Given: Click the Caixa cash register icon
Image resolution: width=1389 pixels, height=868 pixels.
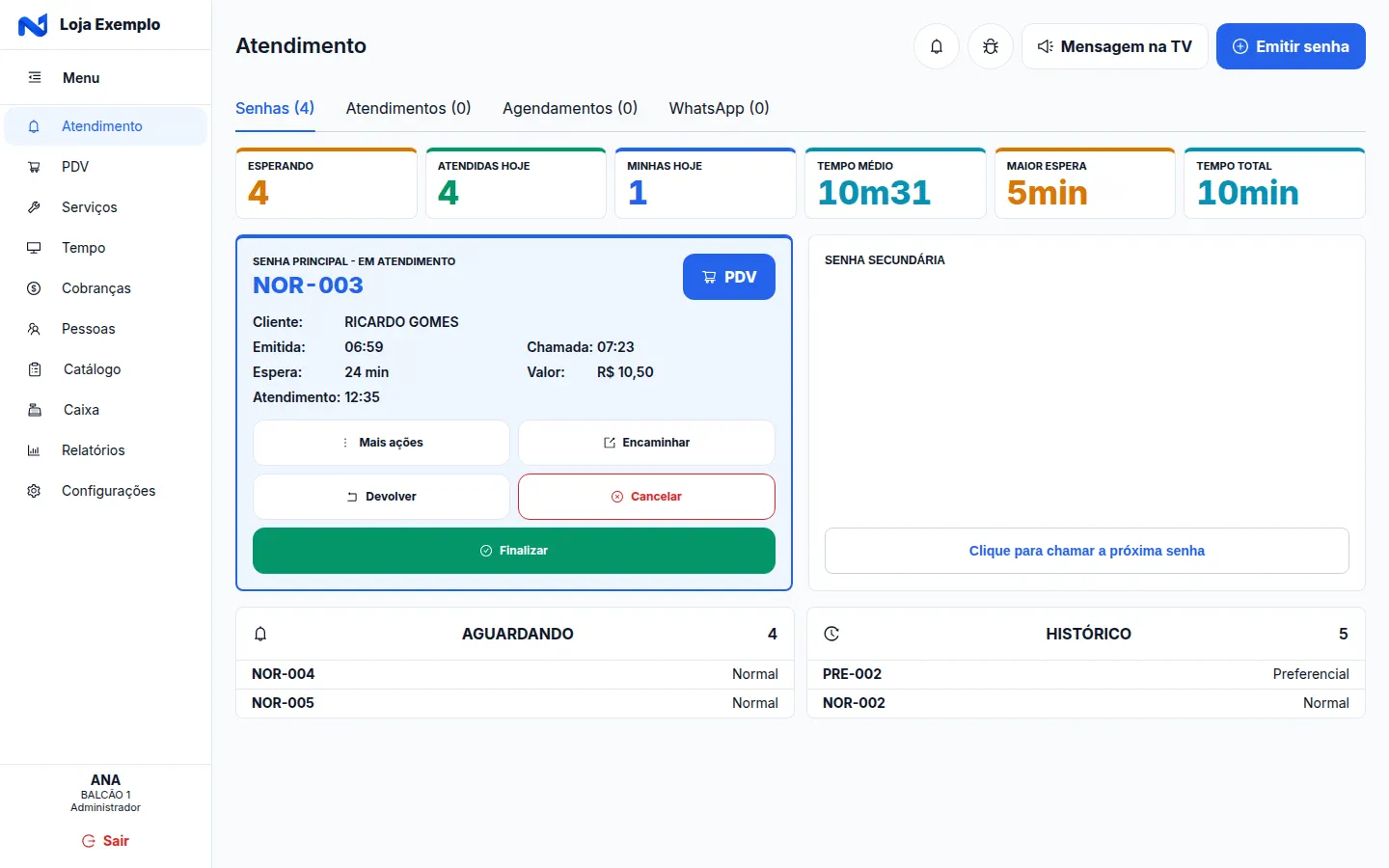Looking at the screenshot, I should pos(35,410).
